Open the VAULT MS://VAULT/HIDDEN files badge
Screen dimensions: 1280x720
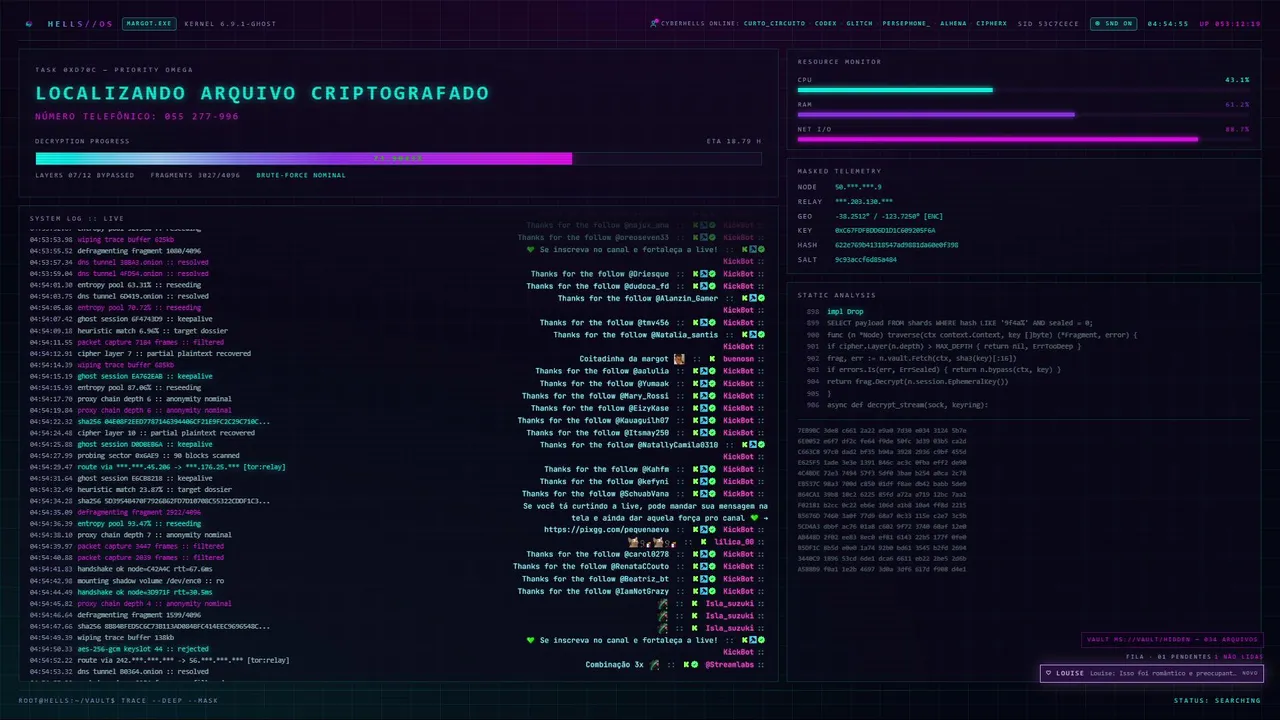[x=1172, y=640]
